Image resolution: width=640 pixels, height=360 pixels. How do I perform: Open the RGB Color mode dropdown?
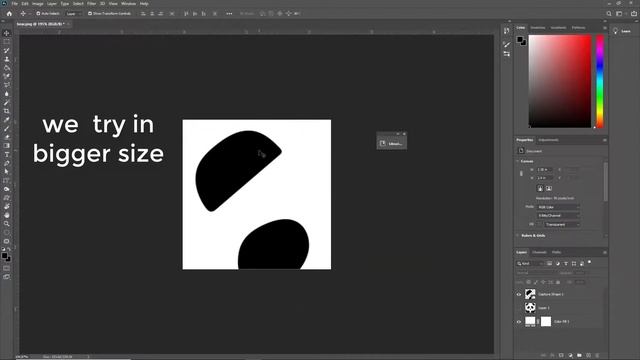pyautogui.click(x=558, y=207)
